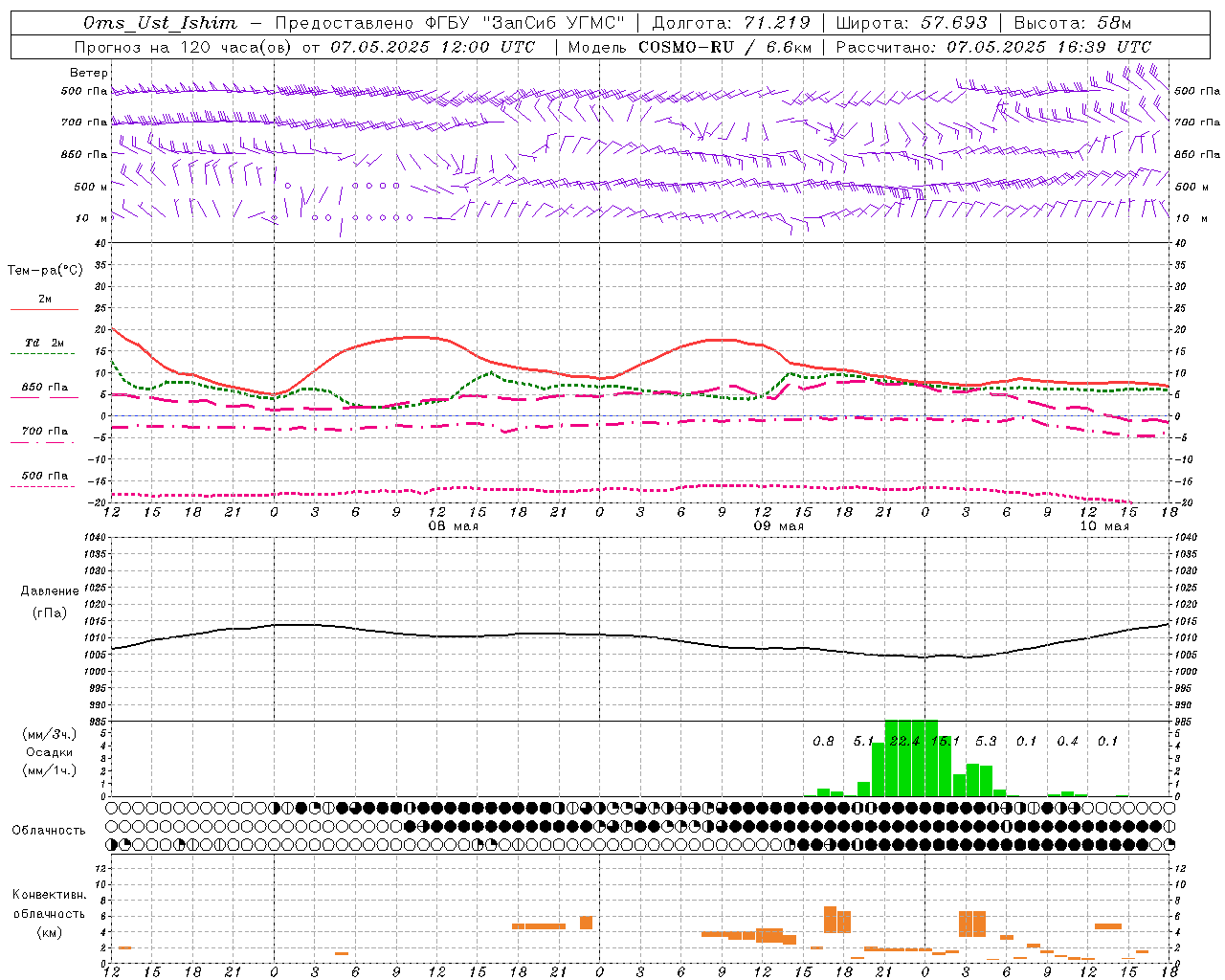
Task: Click the station title Oms_Ust_Ishim
Action: pyautogui.click(x=160, y=23)
